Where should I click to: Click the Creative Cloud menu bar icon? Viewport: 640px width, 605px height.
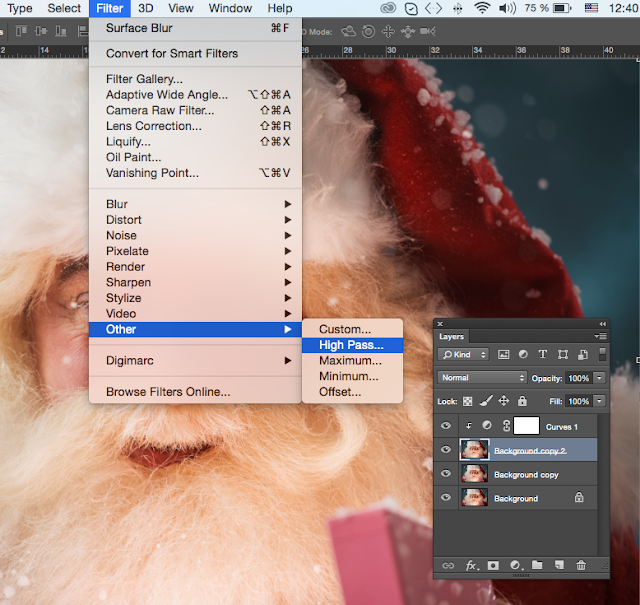tap(388, 8)
